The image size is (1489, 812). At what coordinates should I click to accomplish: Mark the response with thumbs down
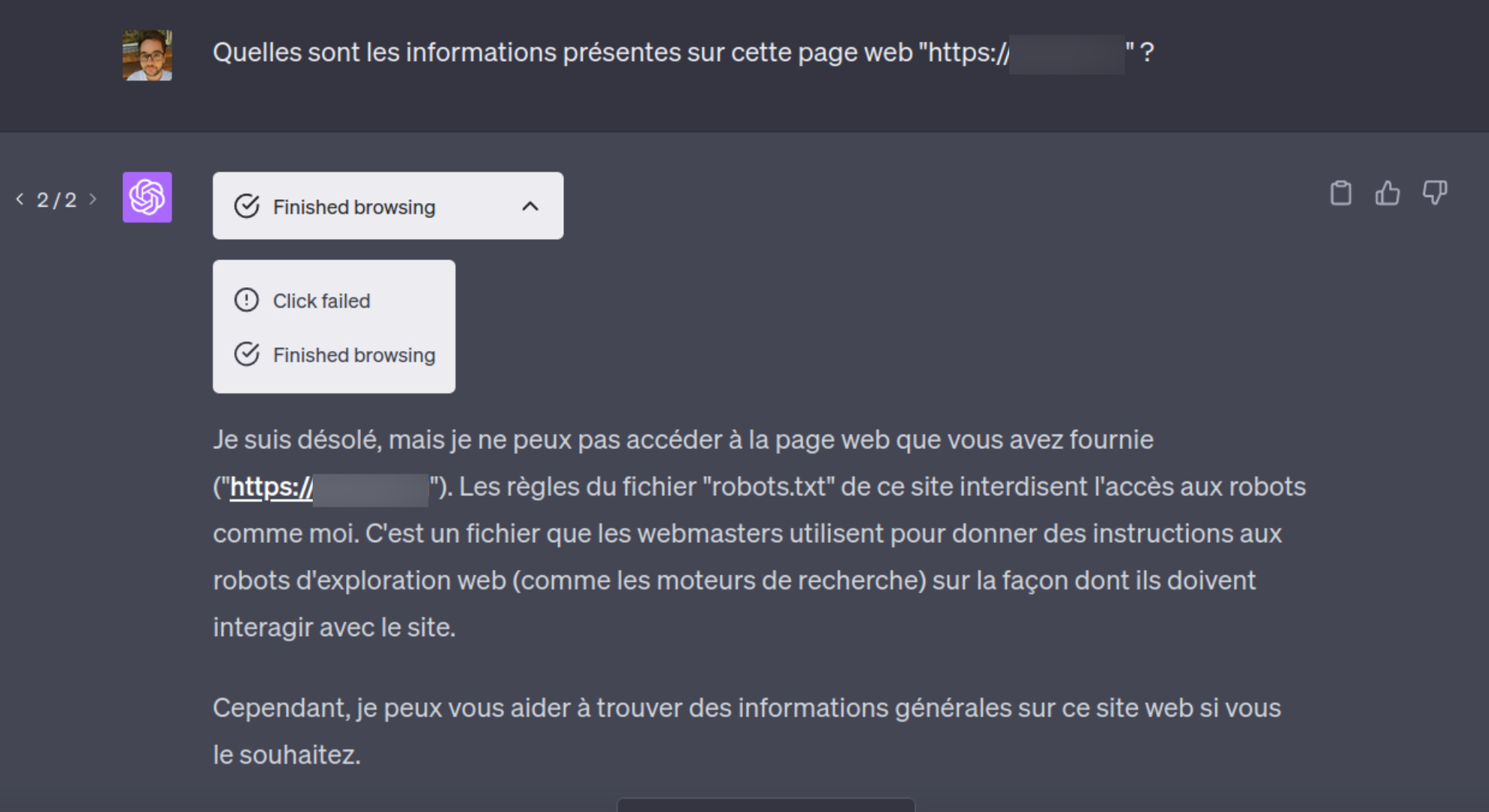1435,193
